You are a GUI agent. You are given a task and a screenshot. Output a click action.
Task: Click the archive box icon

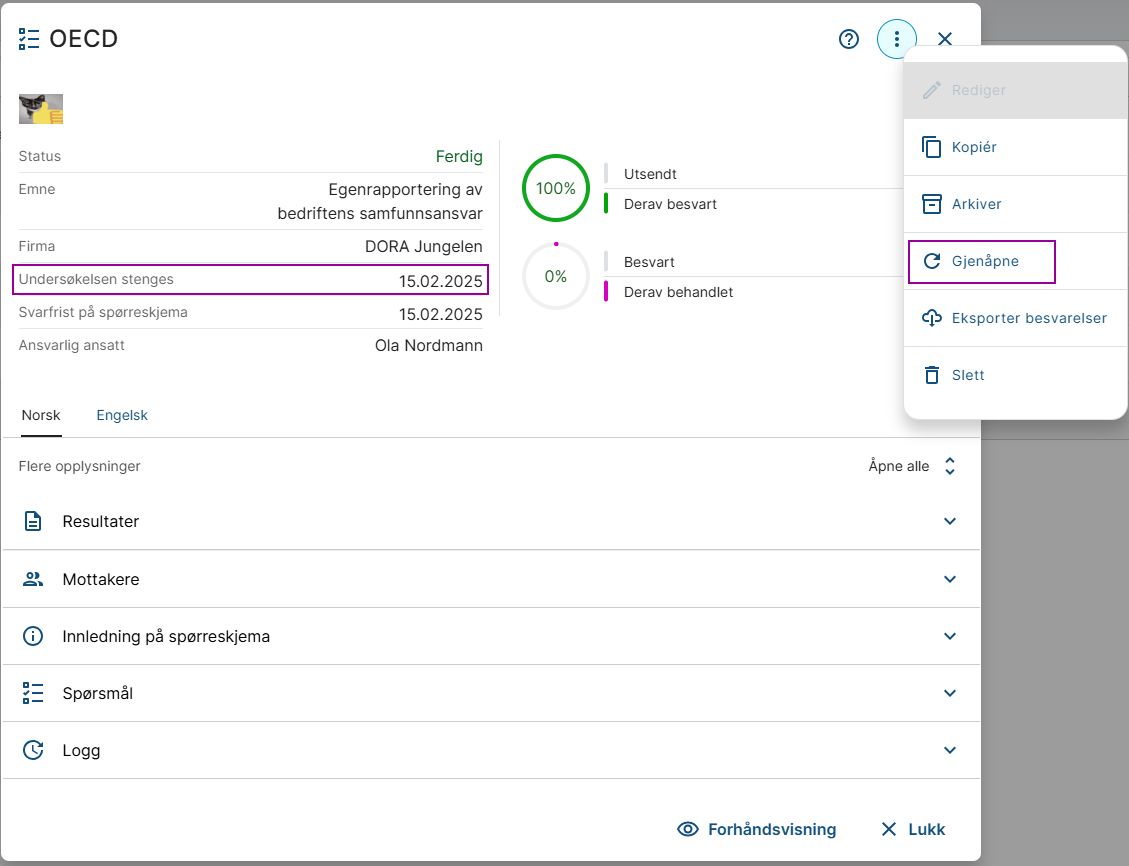tap(932, 204)
